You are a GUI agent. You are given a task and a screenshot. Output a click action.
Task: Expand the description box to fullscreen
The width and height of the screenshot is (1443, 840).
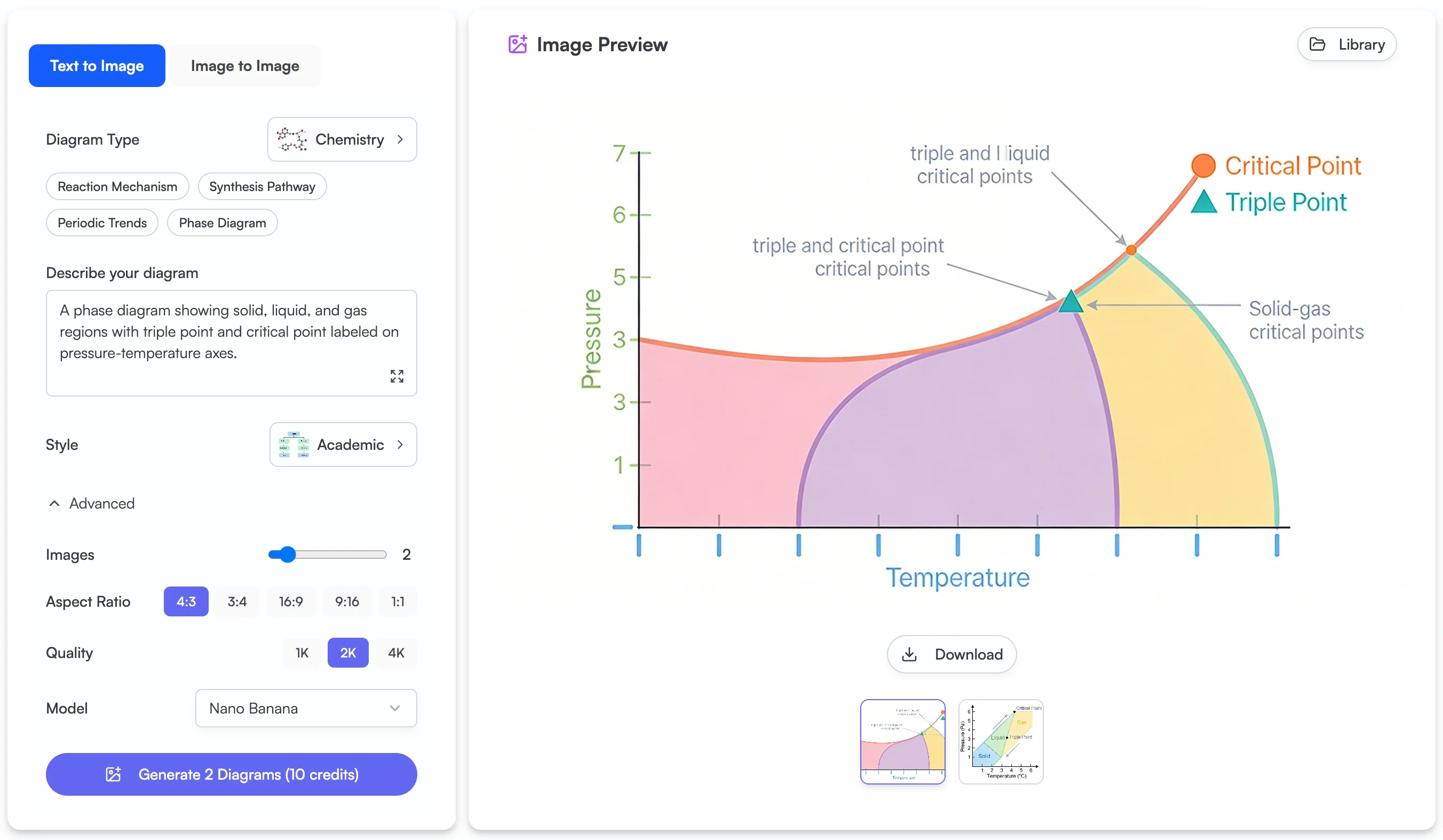(397, 376)
